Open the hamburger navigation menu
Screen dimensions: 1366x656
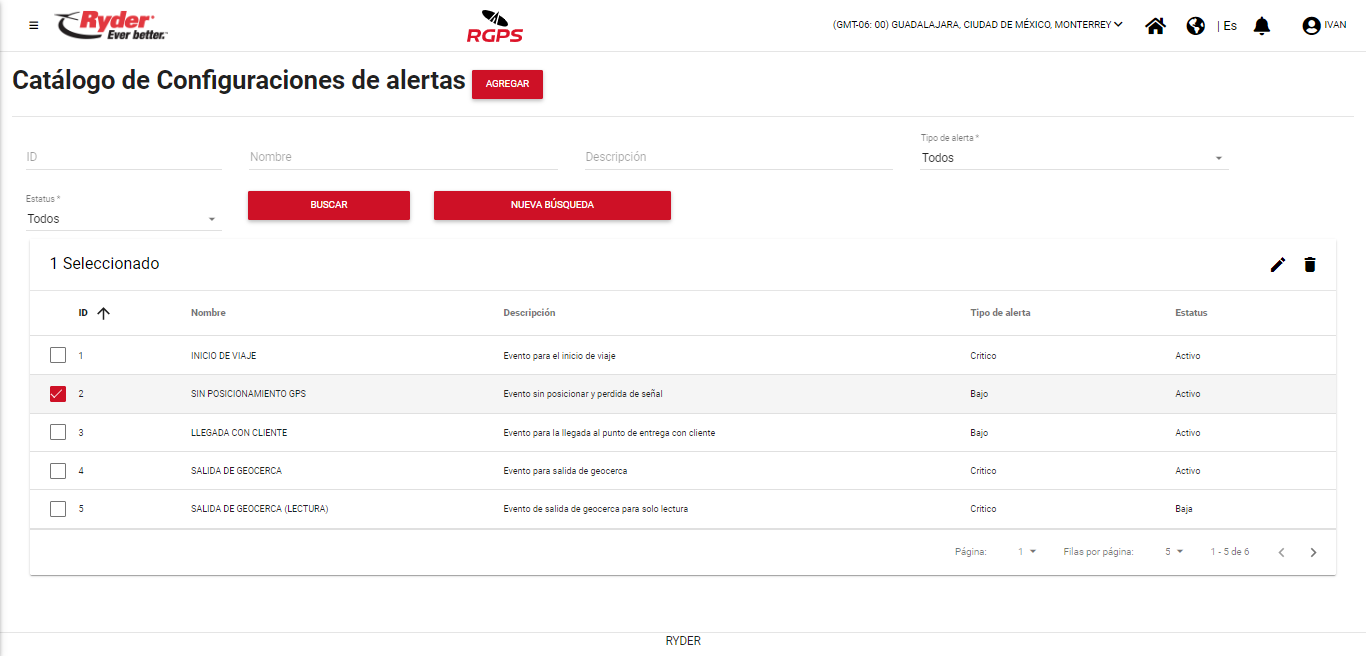click(34, 26)
